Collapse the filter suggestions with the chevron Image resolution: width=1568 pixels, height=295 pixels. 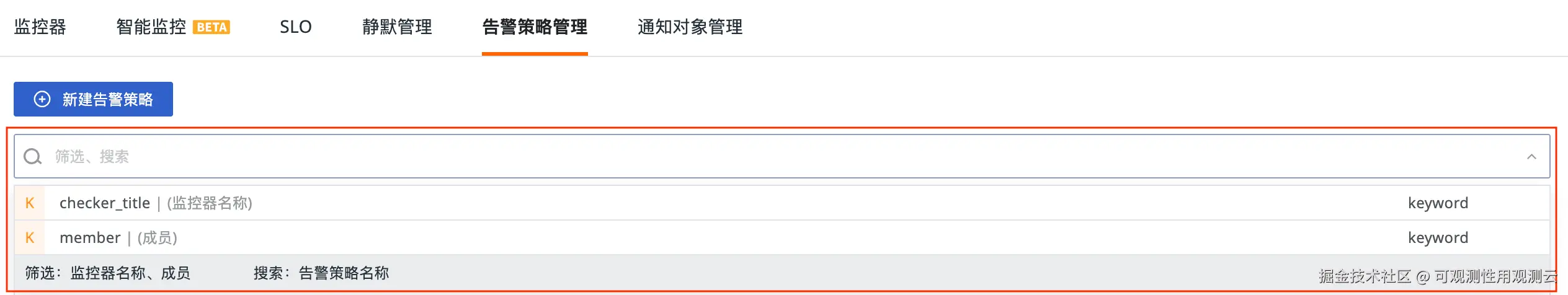coord(1531,157)
